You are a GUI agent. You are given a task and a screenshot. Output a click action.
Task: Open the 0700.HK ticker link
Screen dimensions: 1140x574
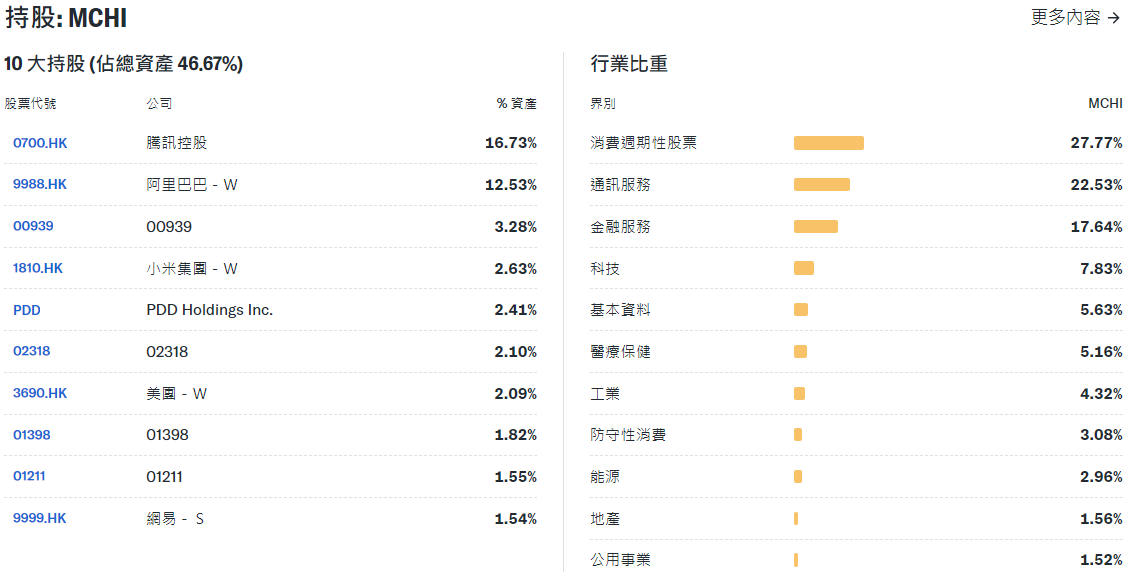pos(40,143)
